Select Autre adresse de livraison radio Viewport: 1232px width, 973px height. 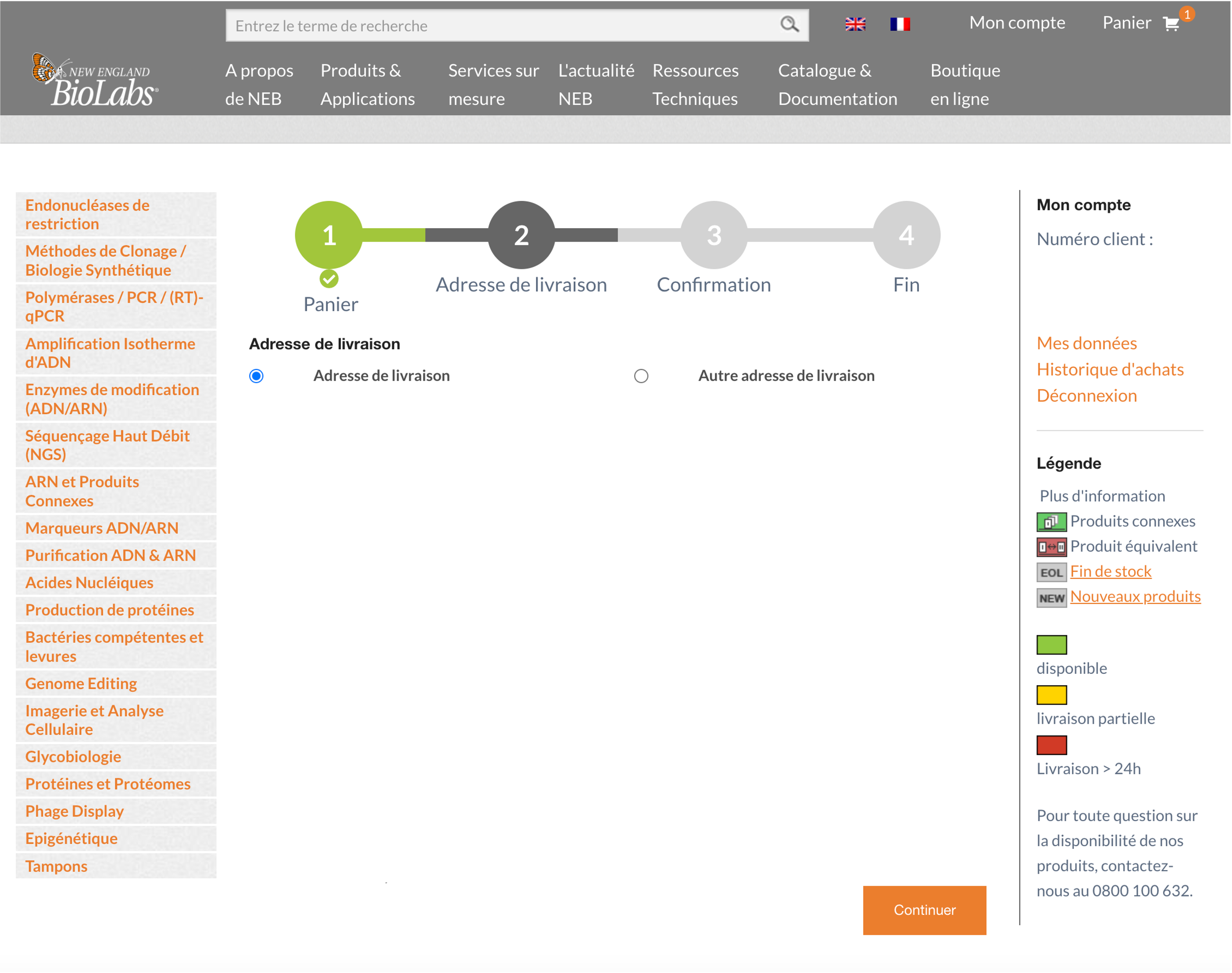(641, 376)
